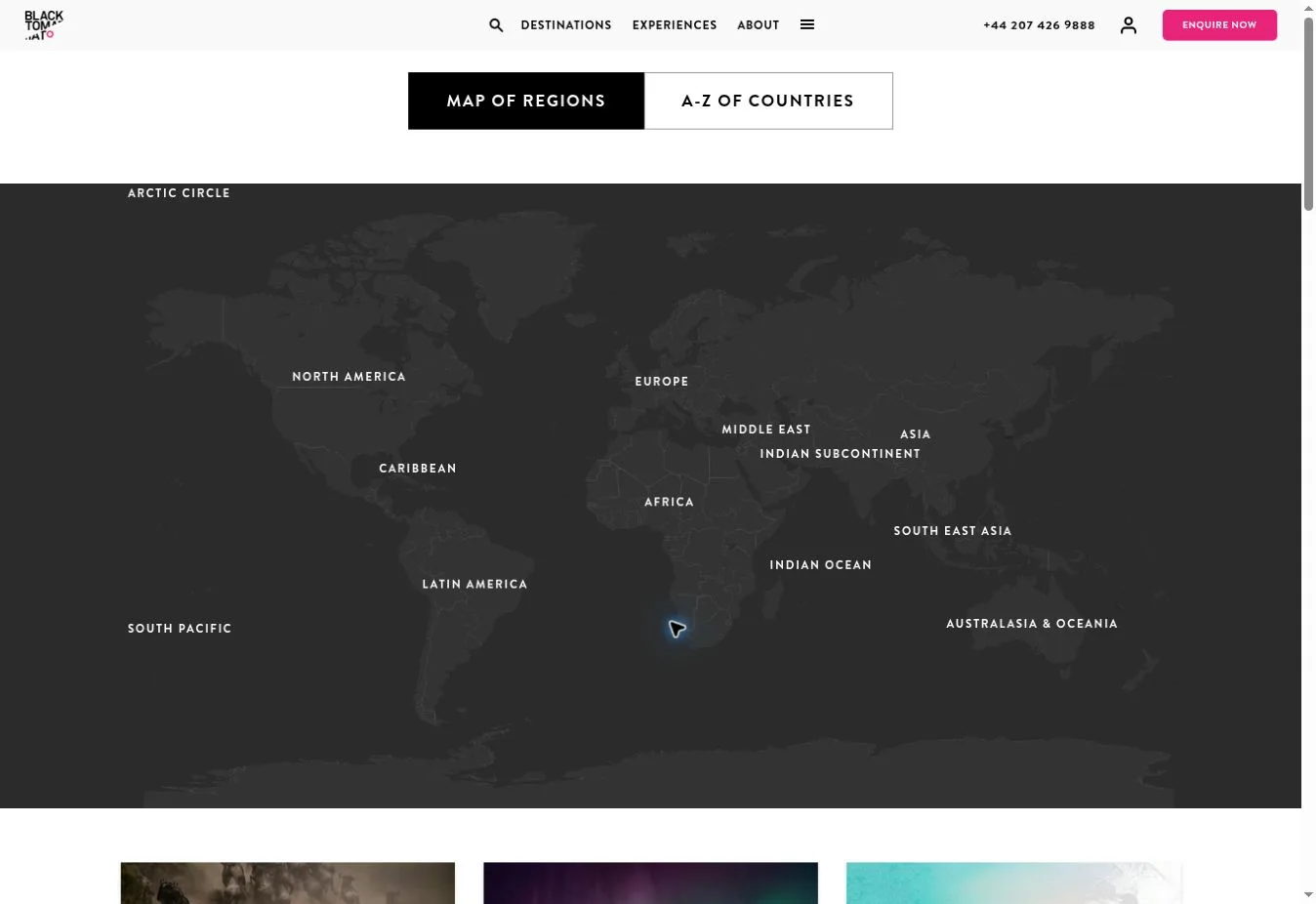Image resolution: width=1316 pixels, height=904 pixels.
Task: Open the Experiences menu
Action: point(675,25)
